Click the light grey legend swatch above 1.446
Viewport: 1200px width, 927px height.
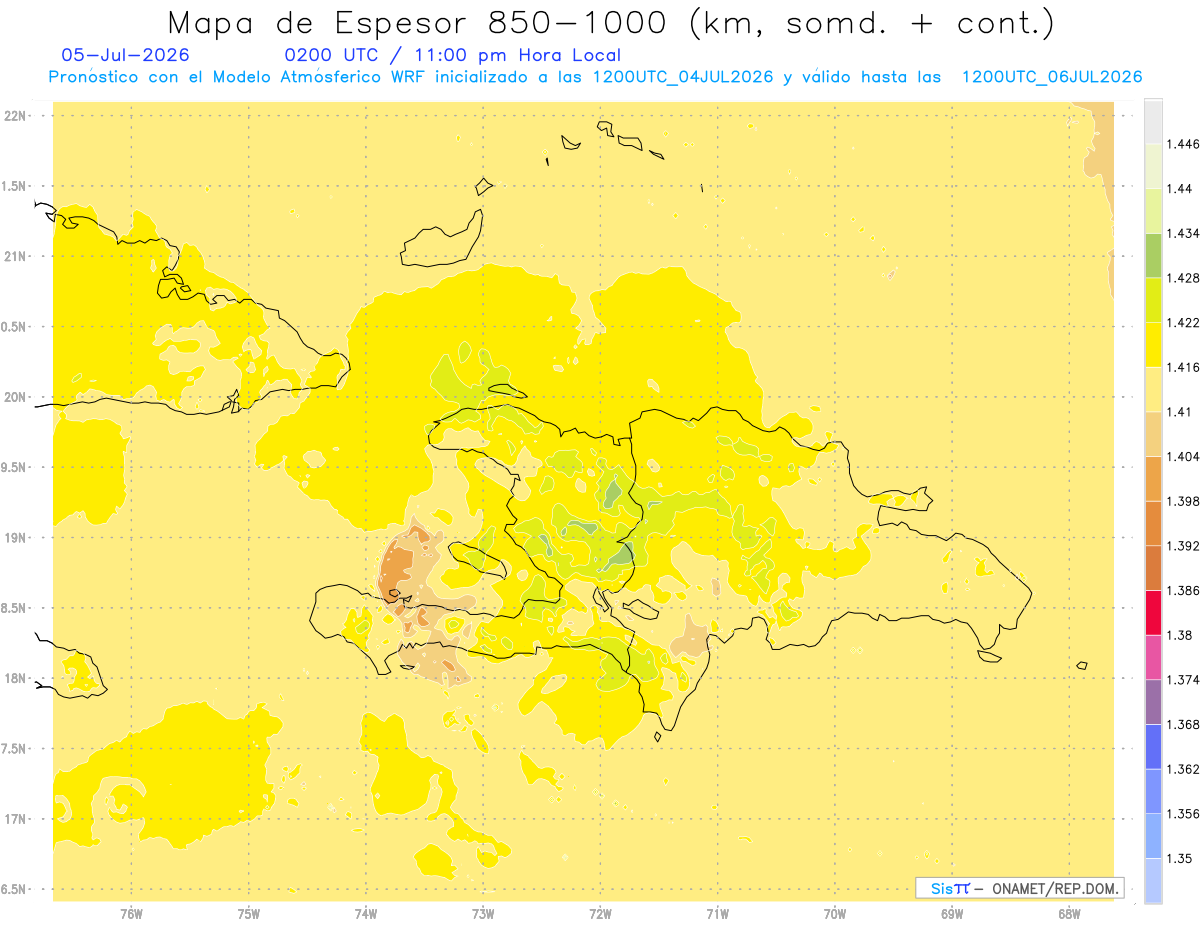click(1153, 122)
